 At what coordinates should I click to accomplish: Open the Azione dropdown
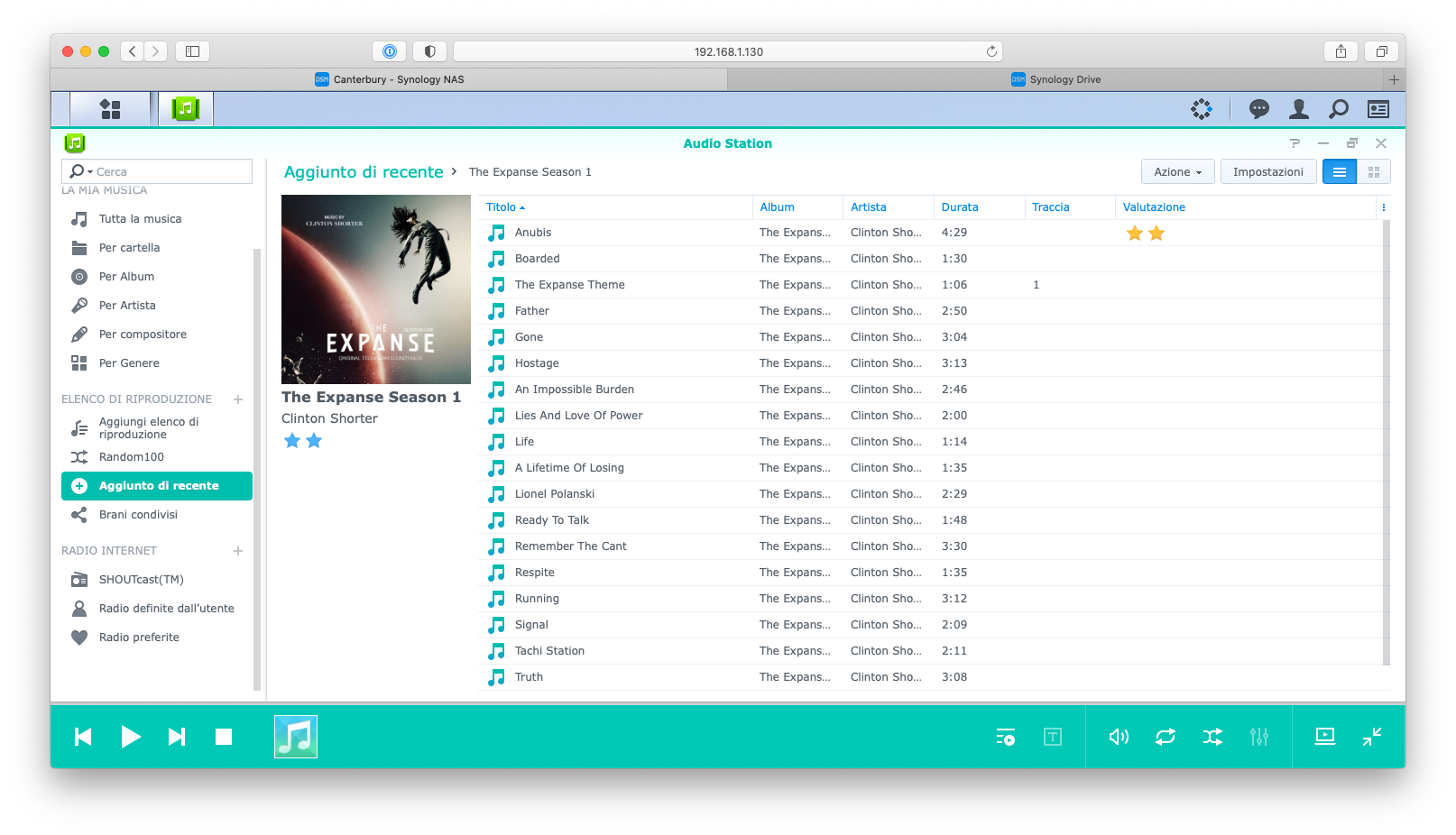pos(1177,171)
